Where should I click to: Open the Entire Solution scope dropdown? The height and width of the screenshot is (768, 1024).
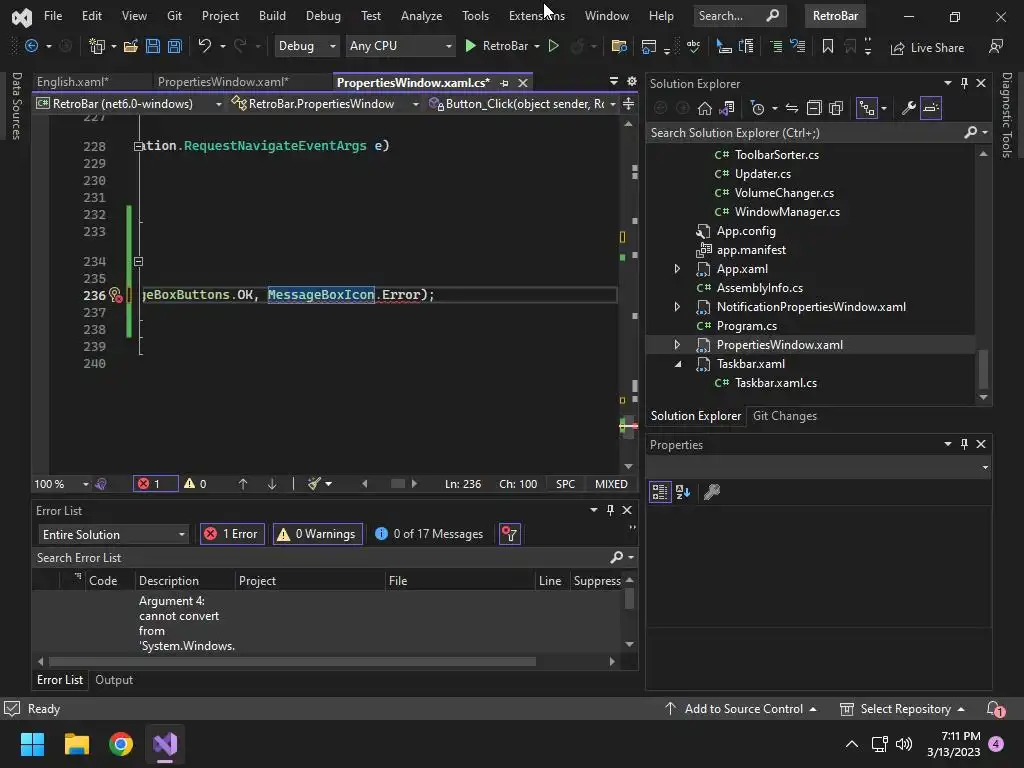(x=114, y=534)
